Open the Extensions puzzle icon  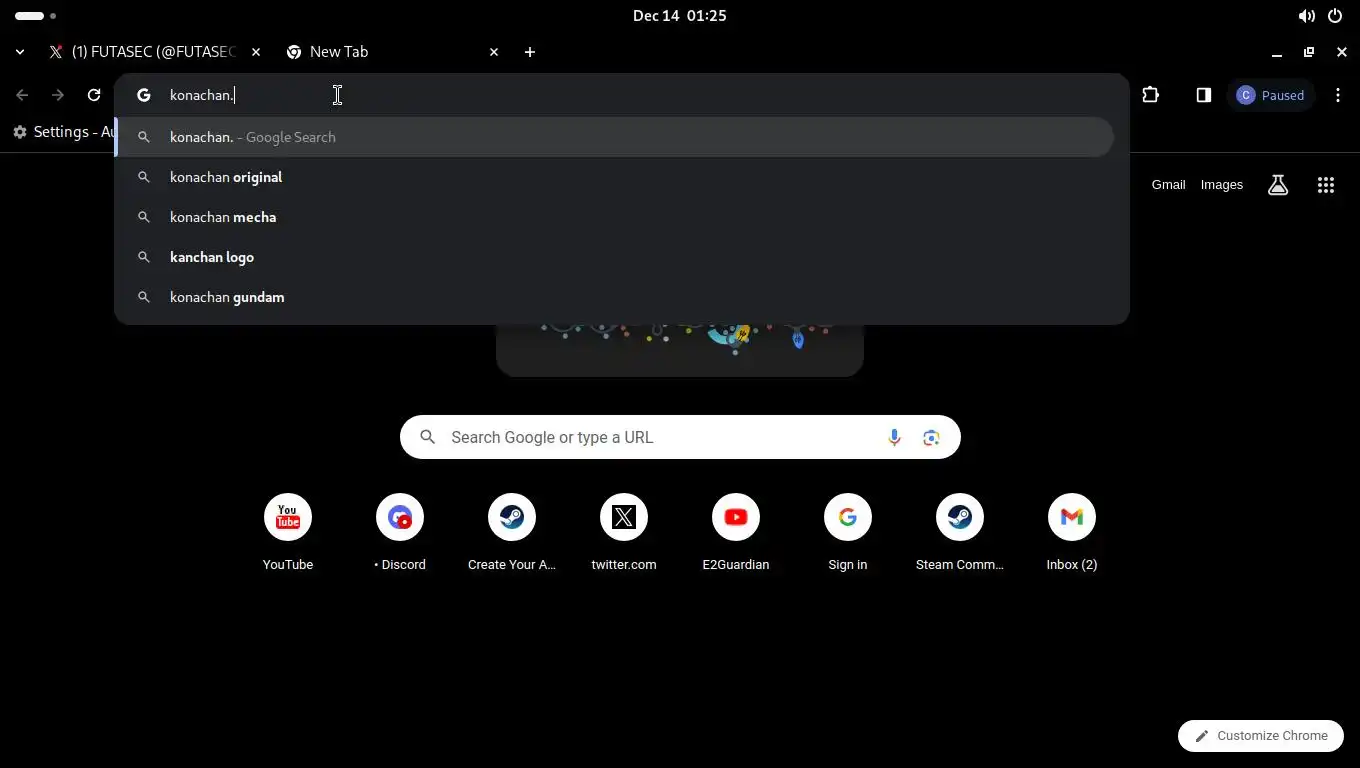point(1150,95)
